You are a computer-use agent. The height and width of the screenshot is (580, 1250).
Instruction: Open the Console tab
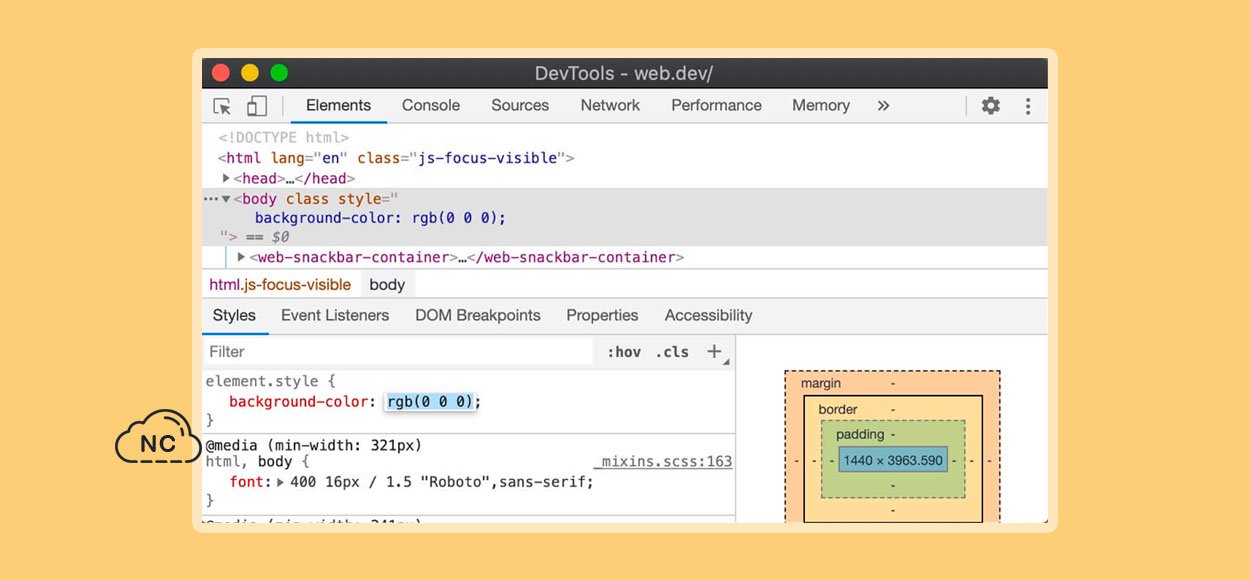click(x=431, y=106)
